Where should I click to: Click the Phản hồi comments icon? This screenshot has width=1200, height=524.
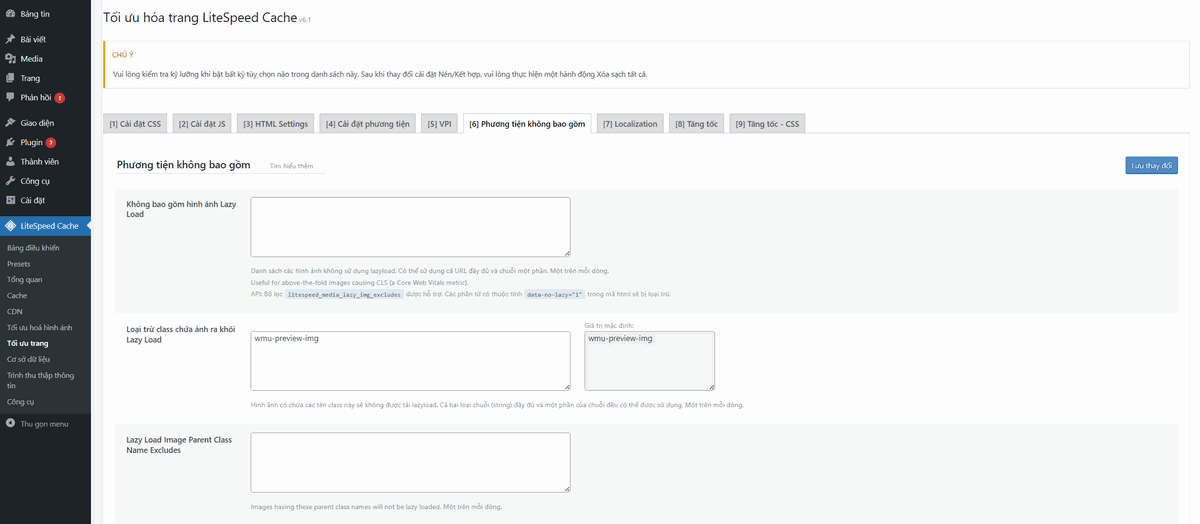point(10,97)
